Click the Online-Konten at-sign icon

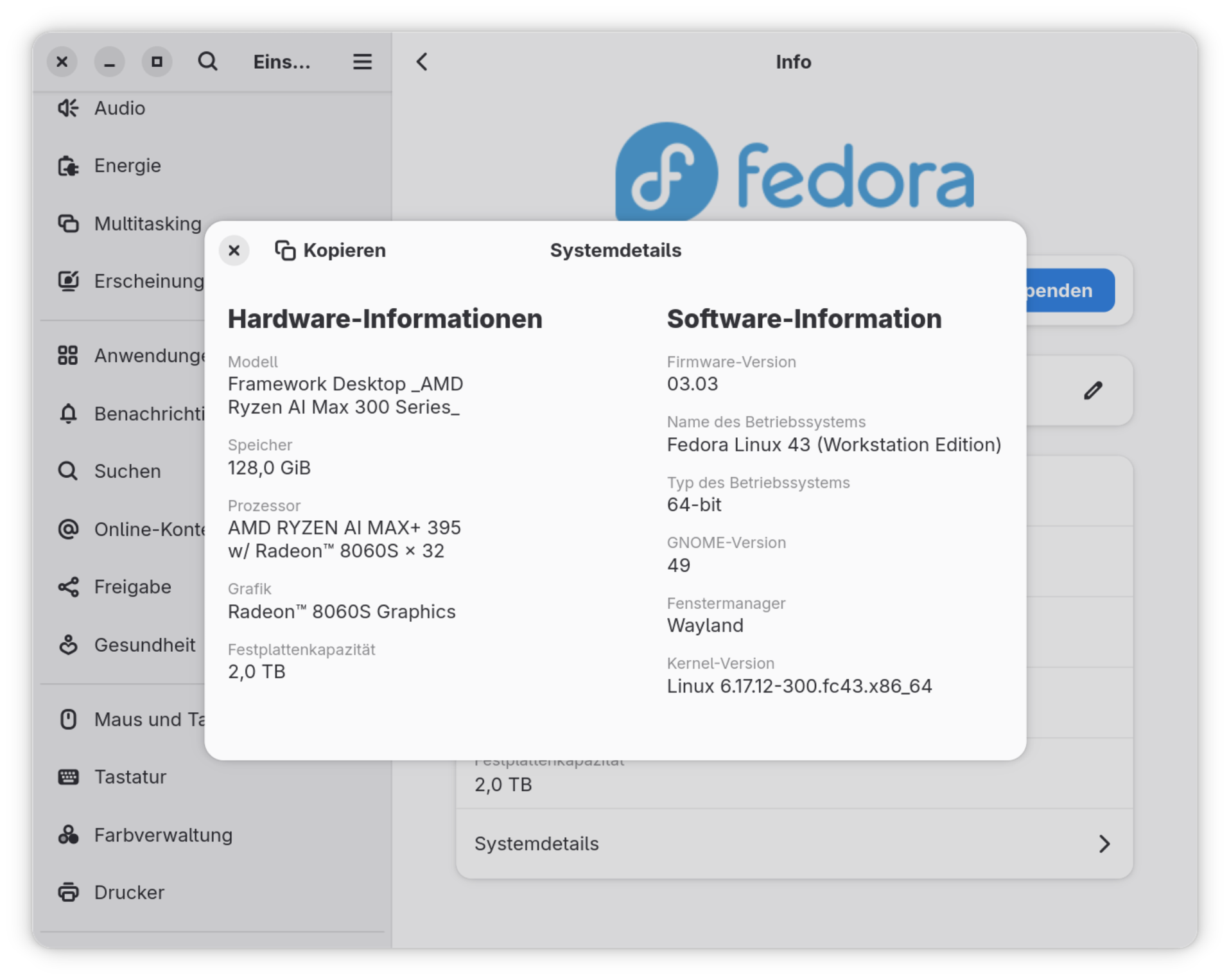(x=68, y=529)
